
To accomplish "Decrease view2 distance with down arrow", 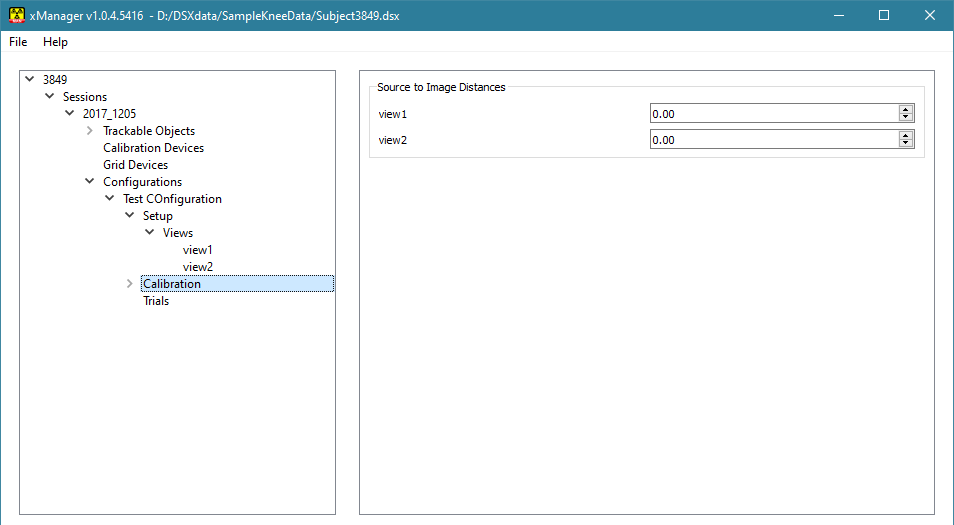I will point(906,144).
